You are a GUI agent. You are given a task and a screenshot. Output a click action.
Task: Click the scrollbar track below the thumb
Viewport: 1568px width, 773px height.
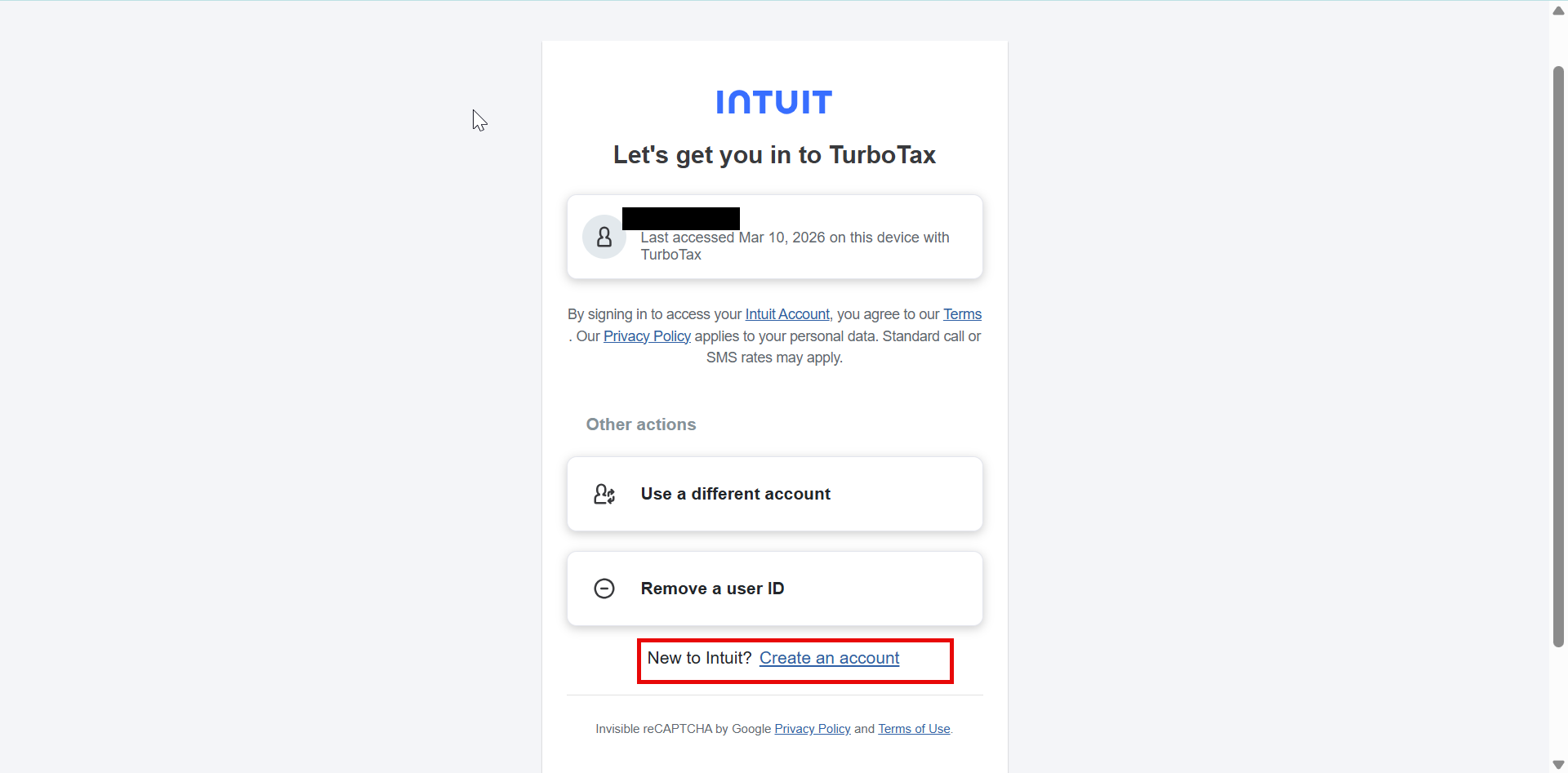pyautogui.click(x=1558, y=702)
